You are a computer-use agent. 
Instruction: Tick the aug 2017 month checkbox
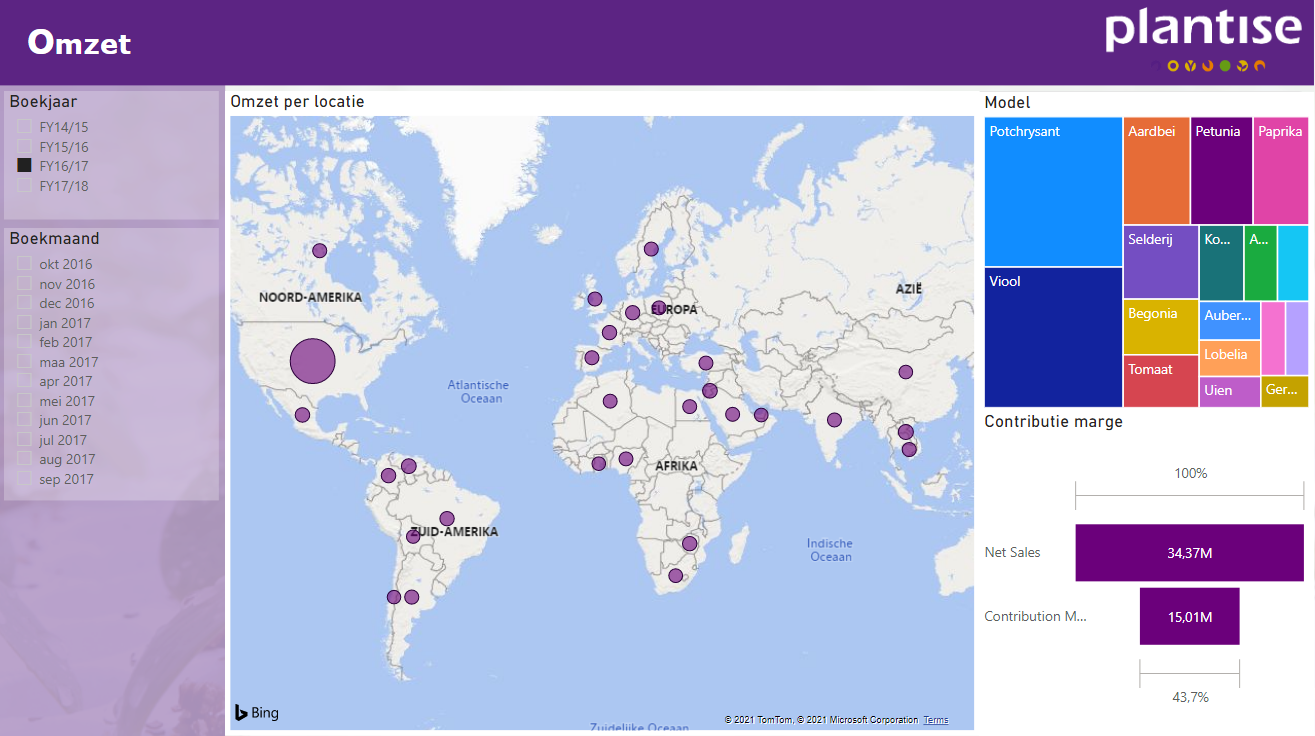click(x=24, y=459)
